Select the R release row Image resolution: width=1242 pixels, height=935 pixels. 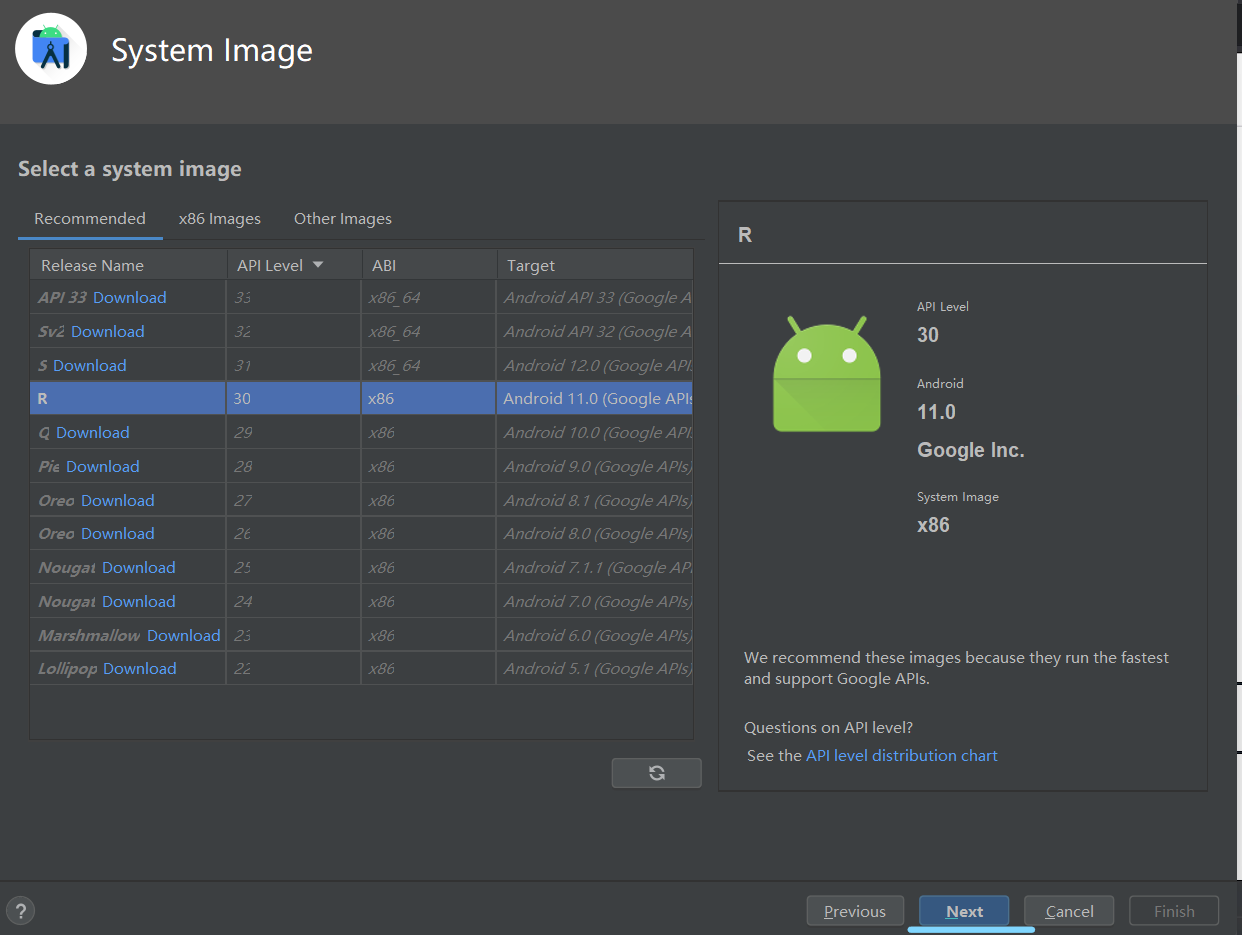(x=361, y=398)
